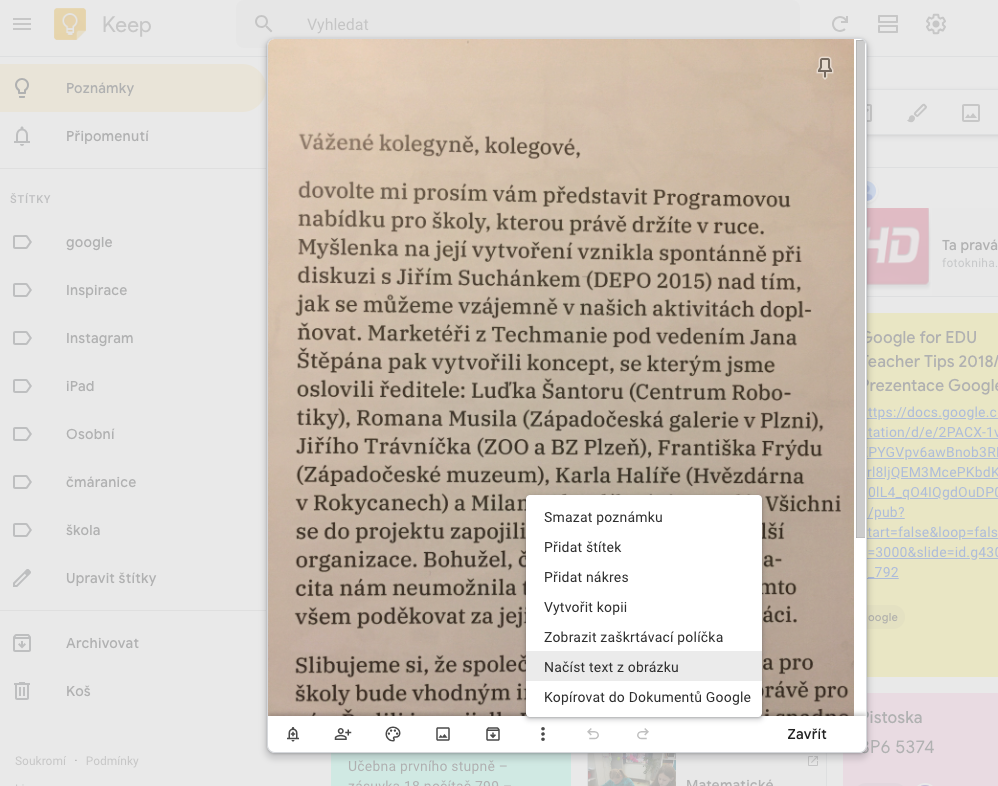Open the color palette icon

393,734
